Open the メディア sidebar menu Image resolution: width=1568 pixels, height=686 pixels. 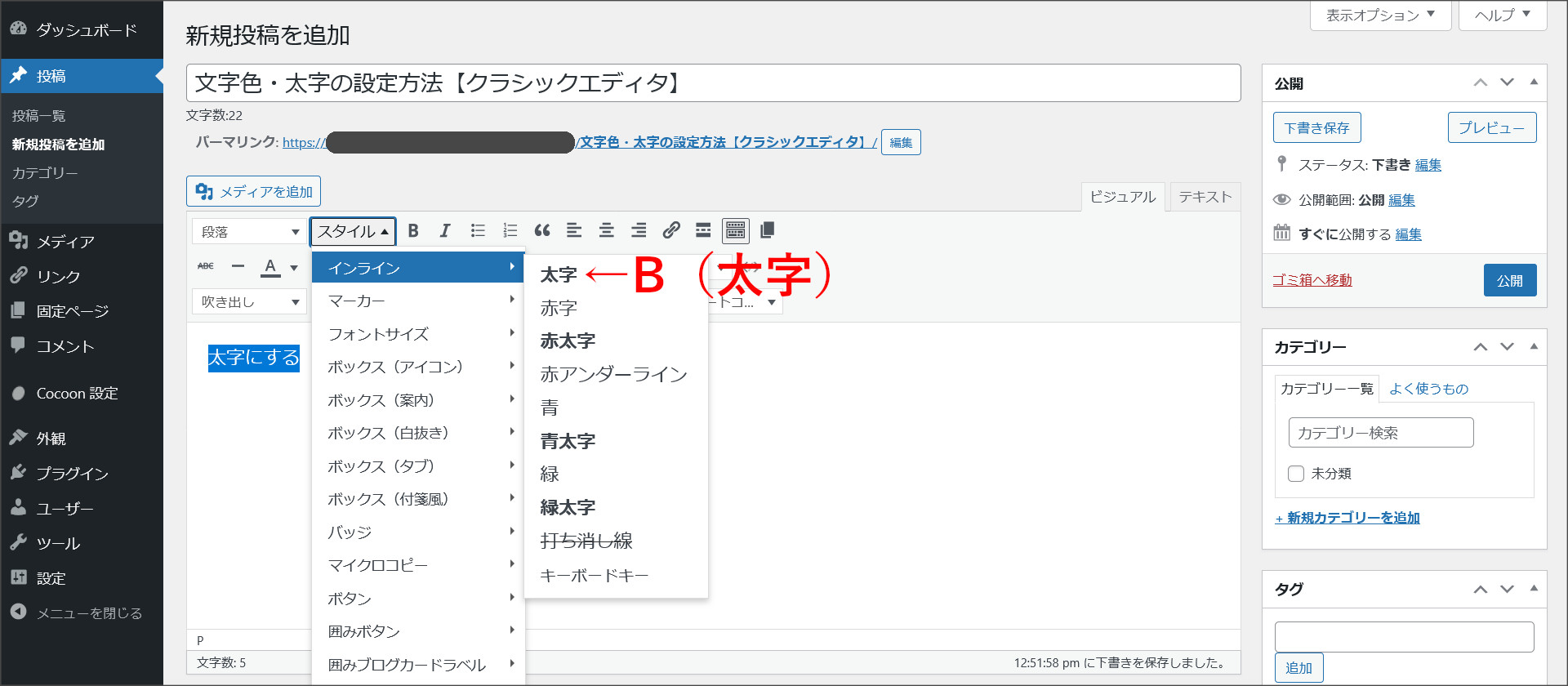click(x=82, y=242)
